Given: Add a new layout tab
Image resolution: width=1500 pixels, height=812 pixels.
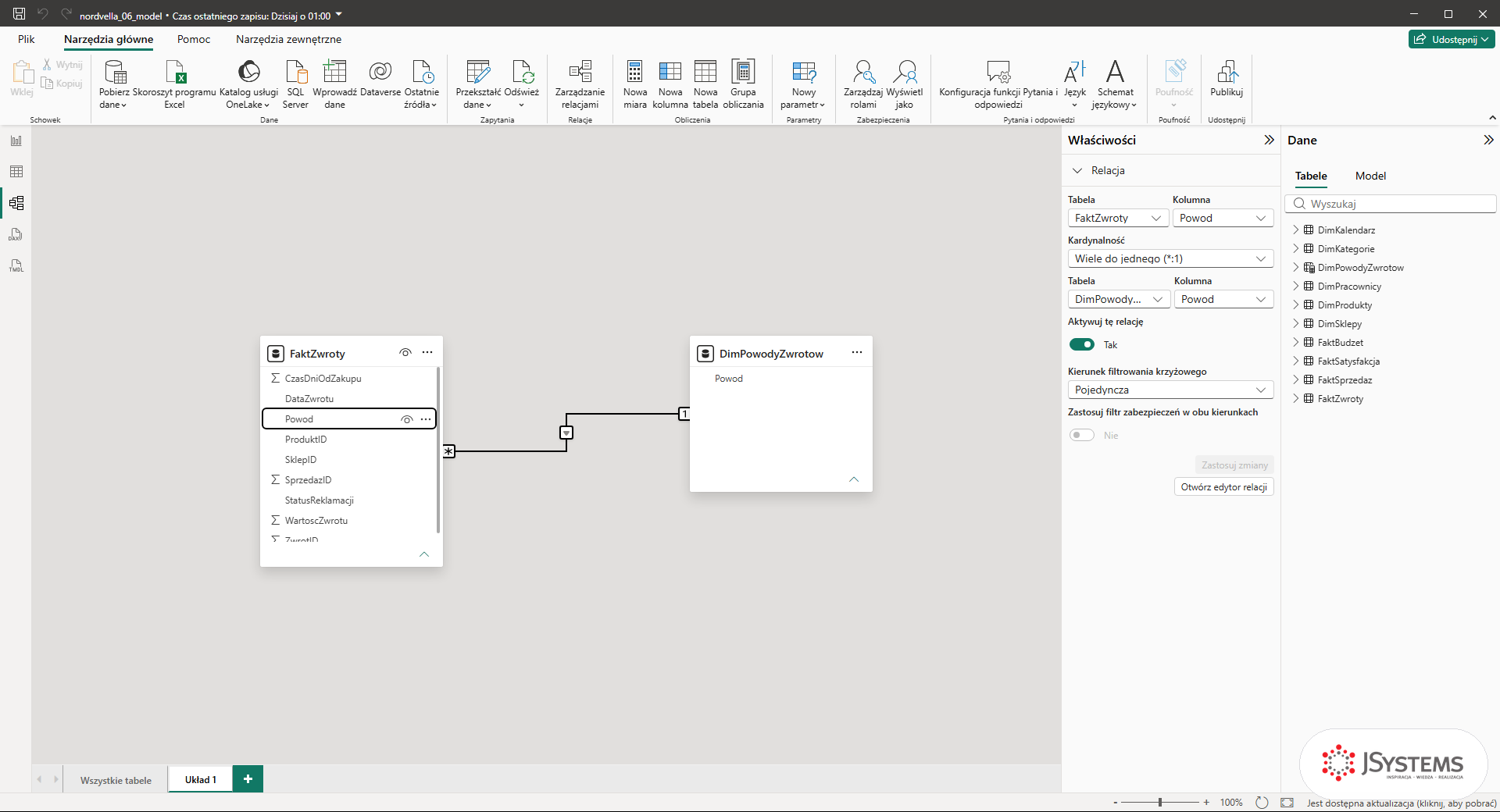Looking at the screenshot, I should (248, 779).
